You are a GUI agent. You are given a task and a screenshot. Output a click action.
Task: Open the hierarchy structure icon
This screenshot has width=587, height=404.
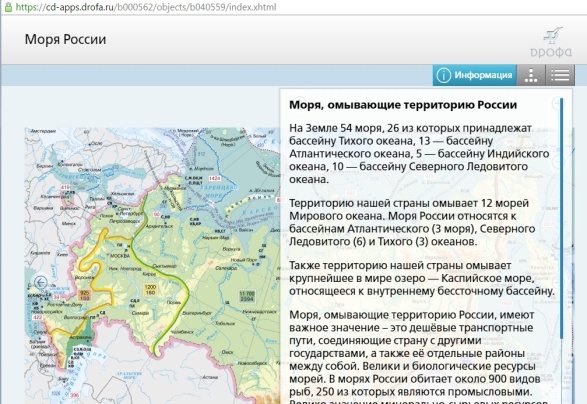tap(531, 75)
